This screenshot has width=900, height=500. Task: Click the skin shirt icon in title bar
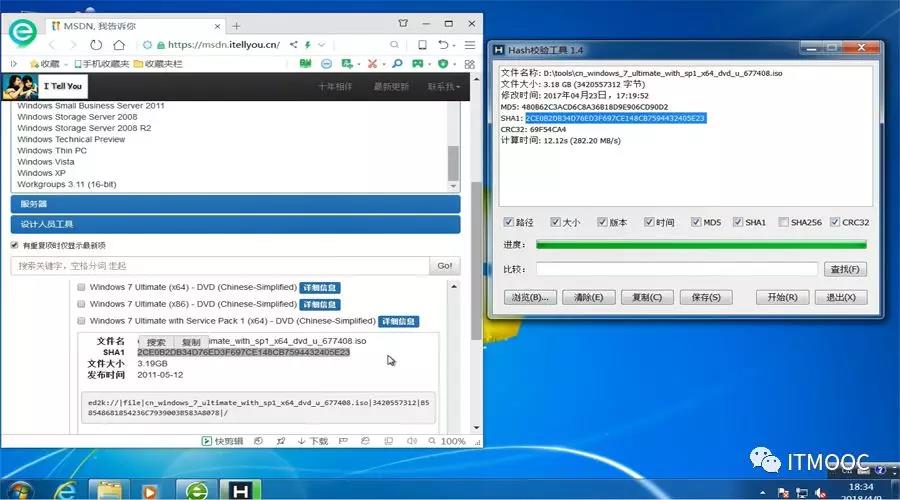click(x=403, y=24)
